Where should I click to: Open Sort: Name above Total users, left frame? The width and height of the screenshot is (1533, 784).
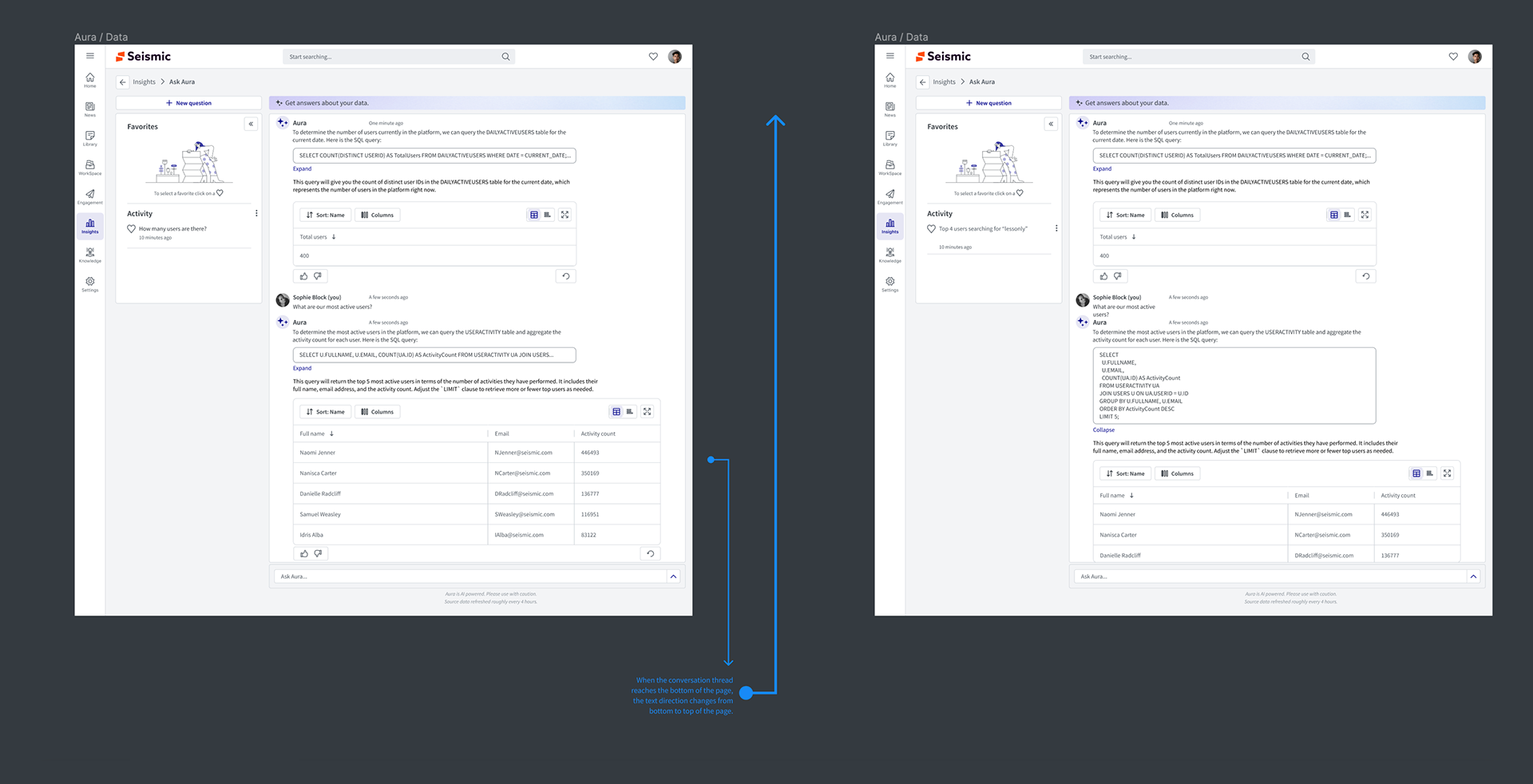(326, 215)
